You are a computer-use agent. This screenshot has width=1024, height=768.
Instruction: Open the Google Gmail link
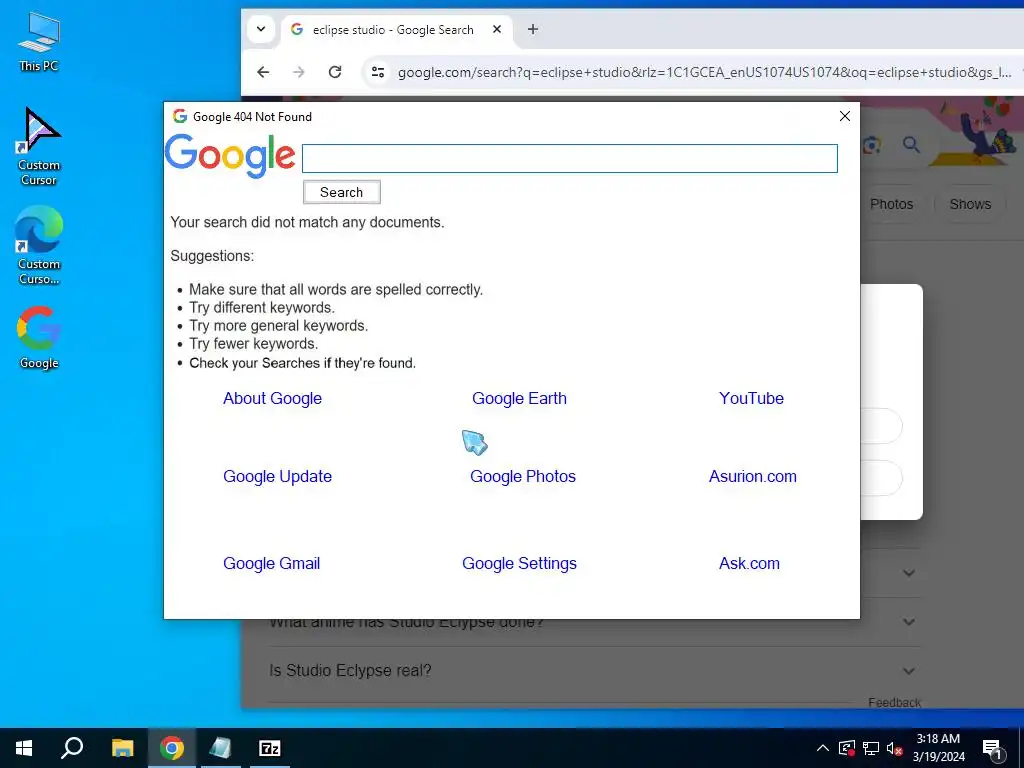pos(272,563)
